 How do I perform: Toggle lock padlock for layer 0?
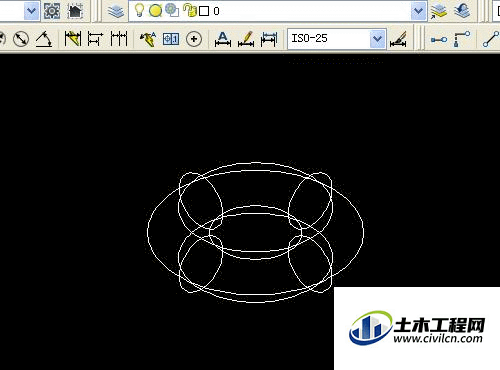[x=190, y=11]
